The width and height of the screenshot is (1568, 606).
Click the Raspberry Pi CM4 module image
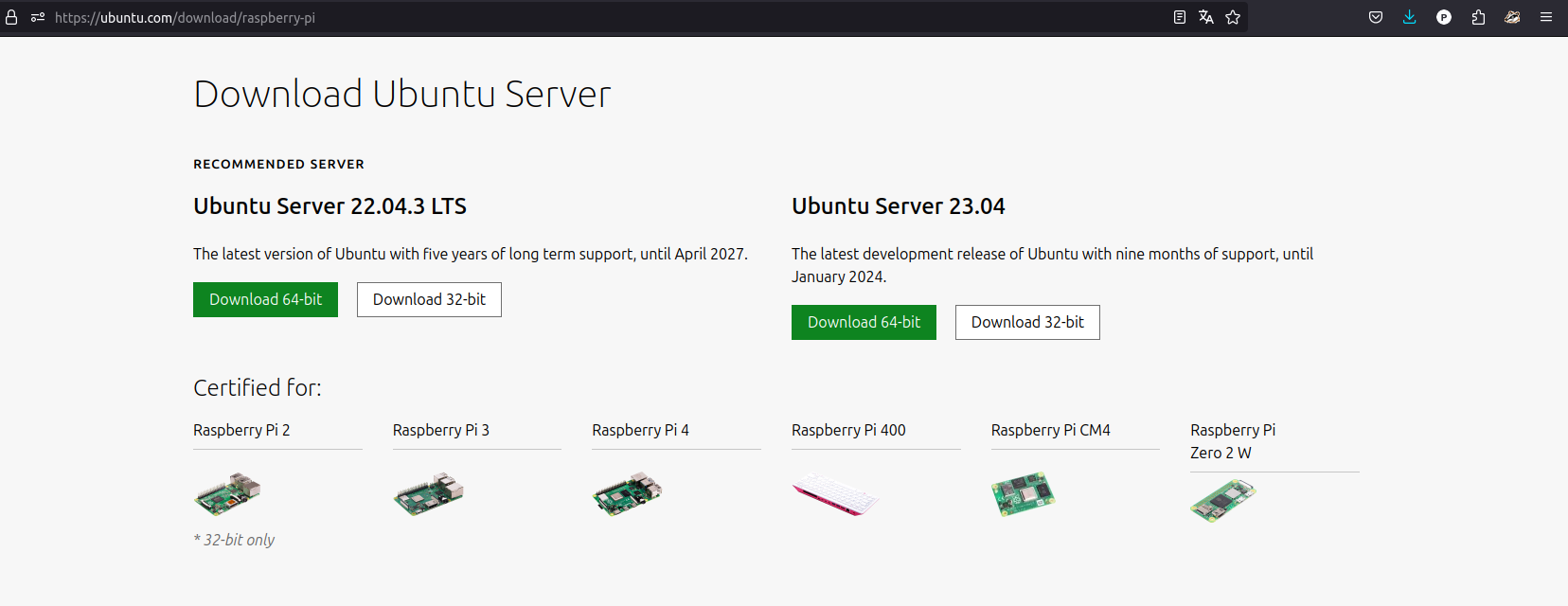pyautogui.click(x=1023, y=494)
